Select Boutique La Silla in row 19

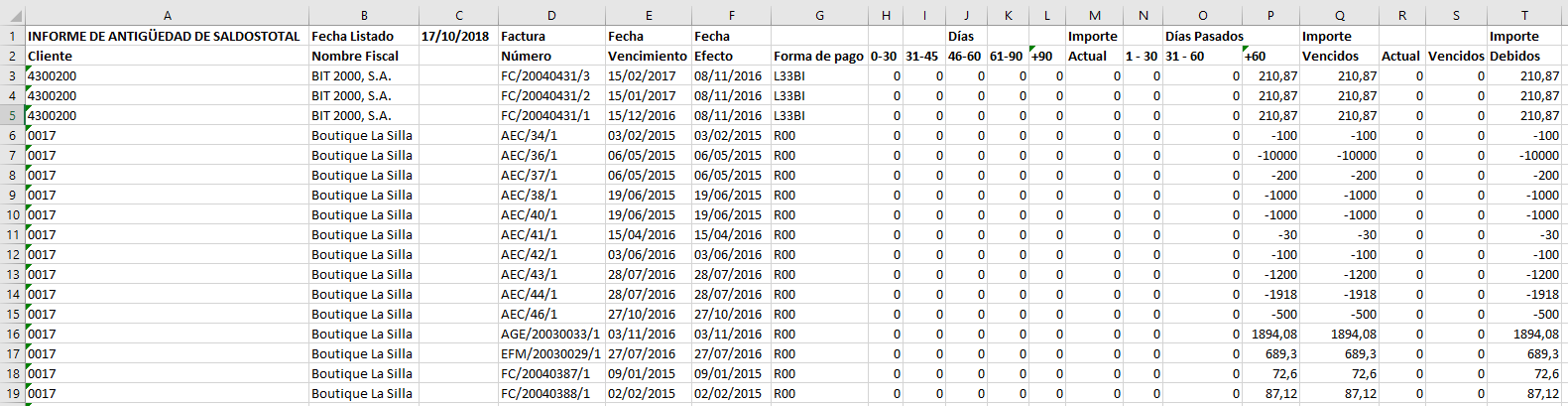363,393
